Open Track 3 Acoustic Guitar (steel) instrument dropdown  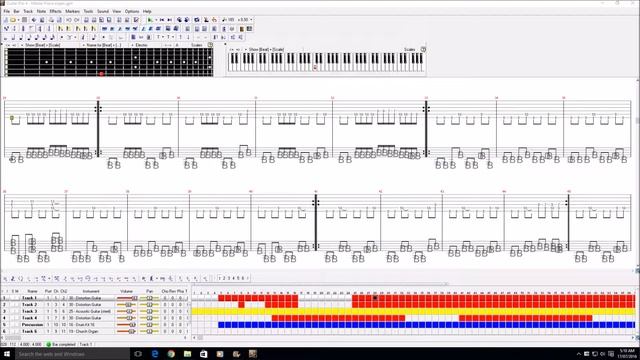[89, 311]
